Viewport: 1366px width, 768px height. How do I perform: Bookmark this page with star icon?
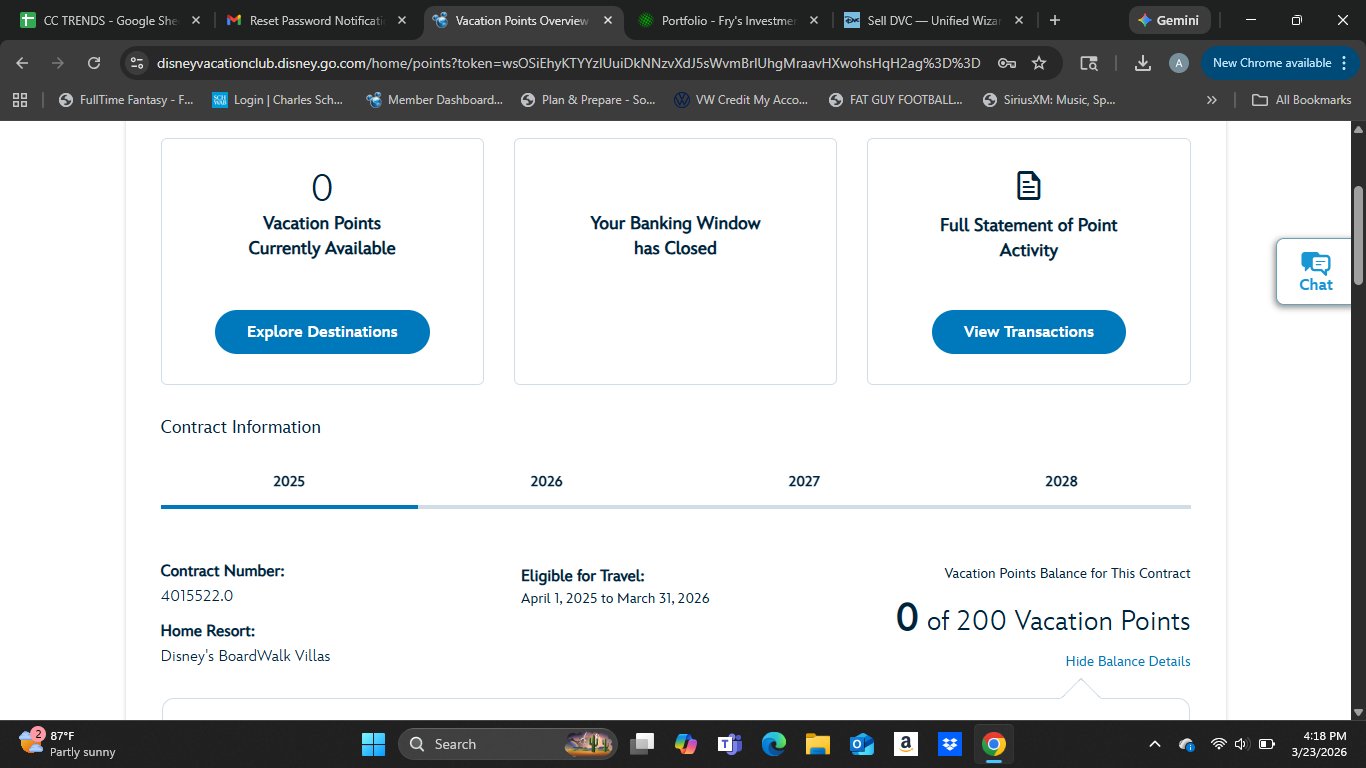point(1039,63)
